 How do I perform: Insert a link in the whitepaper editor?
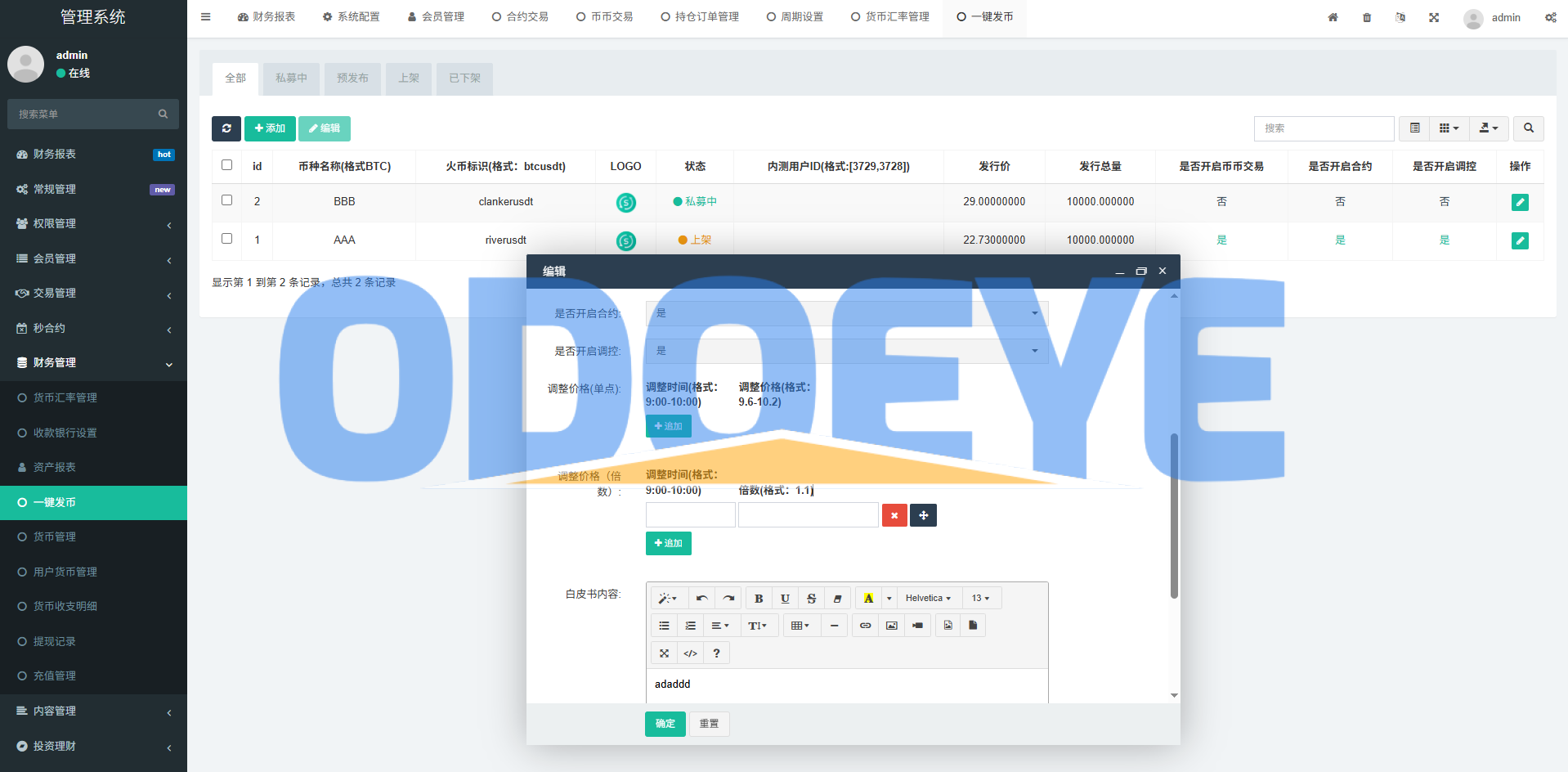(865, 626)
